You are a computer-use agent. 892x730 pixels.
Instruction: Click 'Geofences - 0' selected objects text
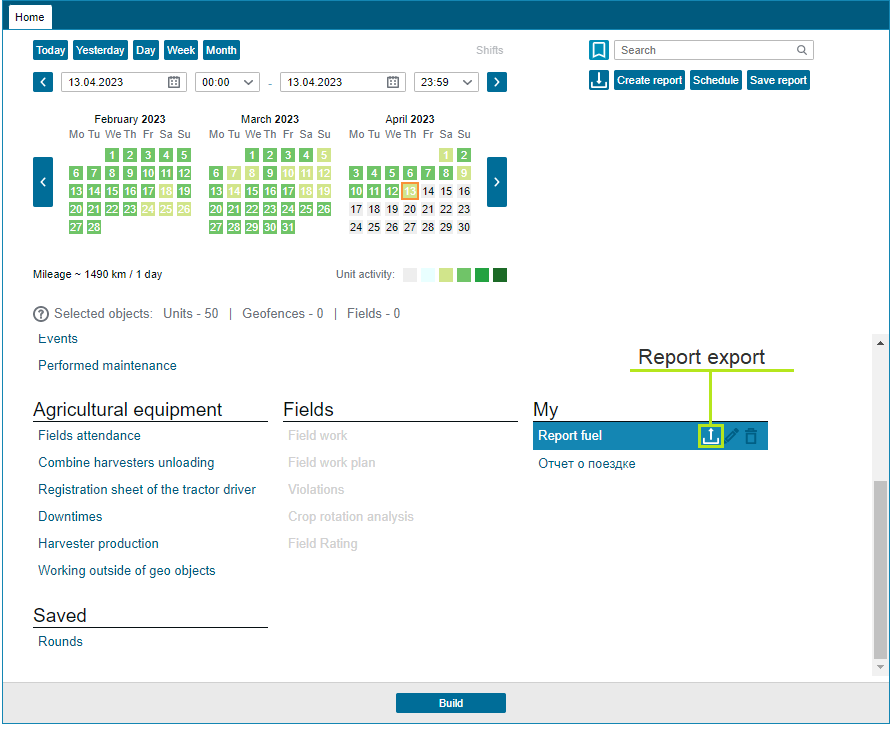pos(283,314)
